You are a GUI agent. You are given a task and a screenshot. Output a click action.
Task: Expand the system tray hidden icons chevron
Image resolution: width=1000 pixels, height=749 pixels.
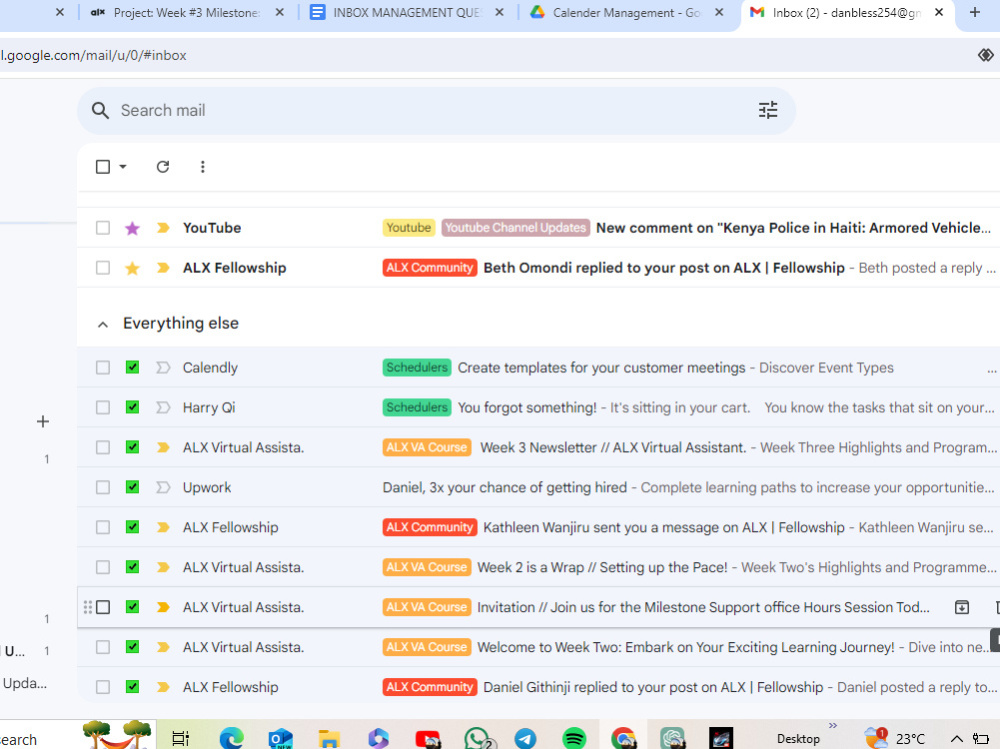tap(957, 739)
